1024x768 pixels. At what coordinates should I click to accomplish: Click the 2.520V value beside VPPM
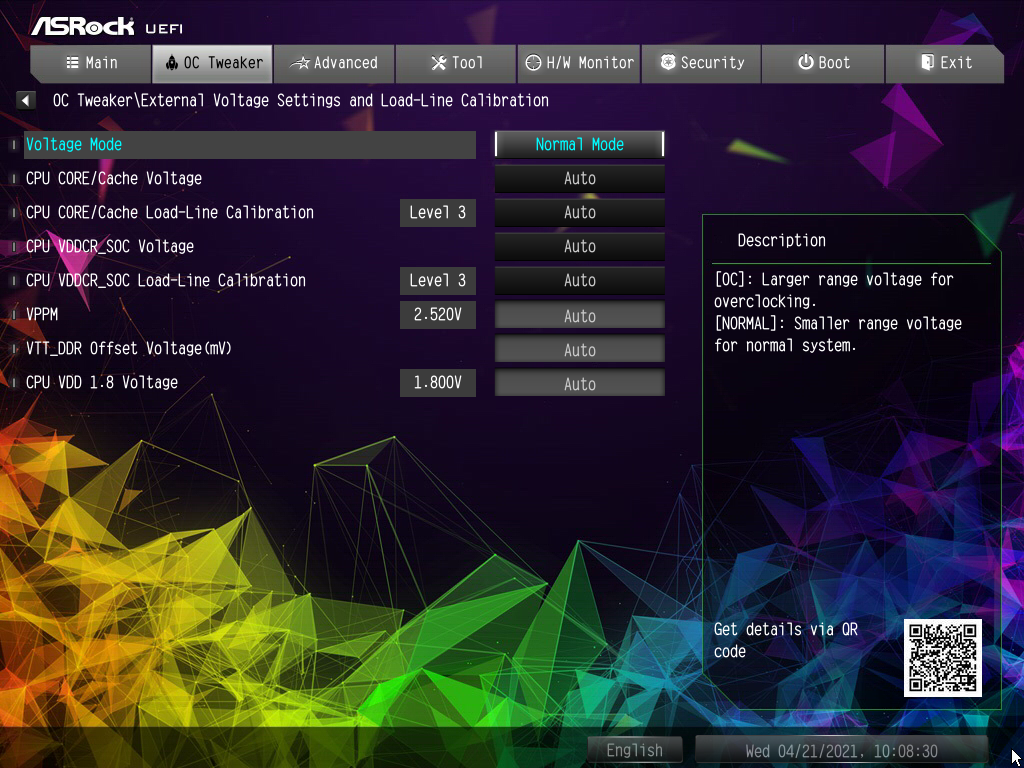(x=438, y=315)
